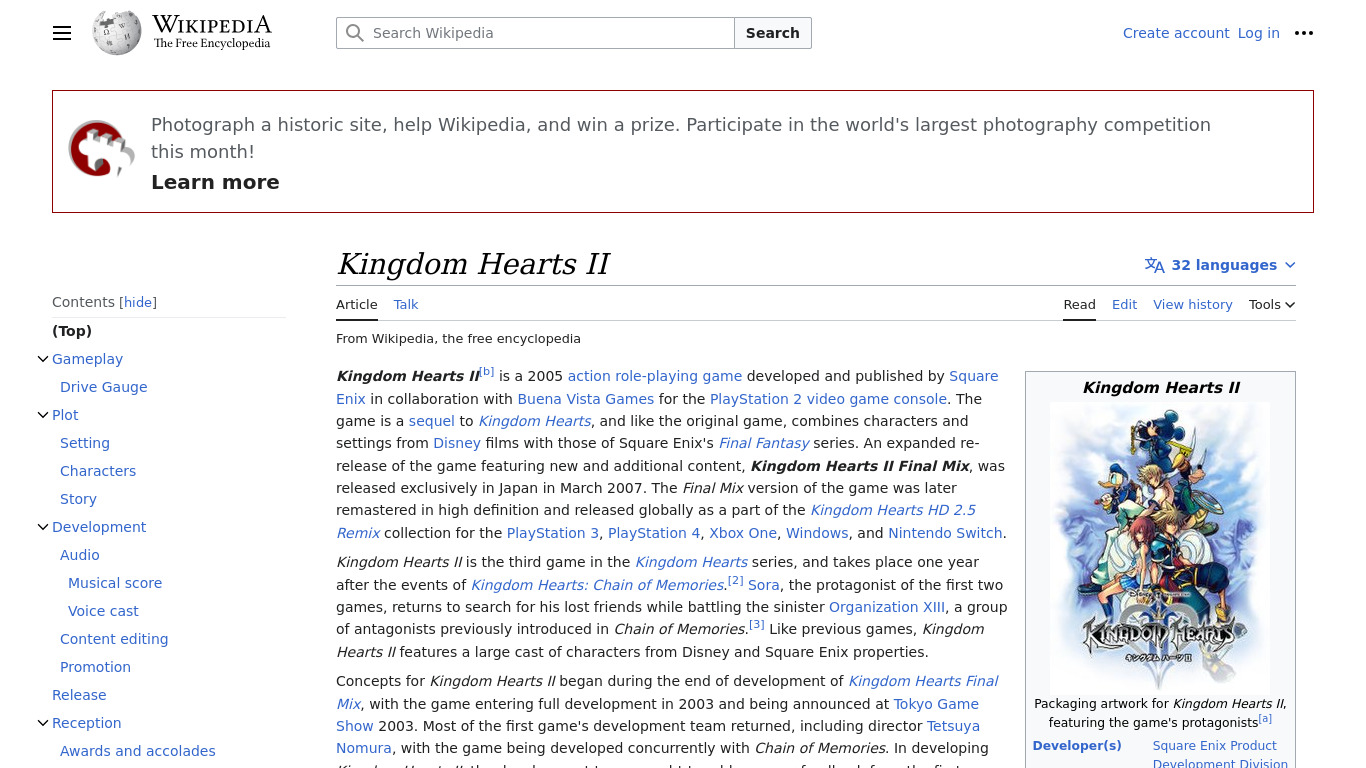Open the Final Fantasy link
Viewport: 1366px width, 768px height.
764,443
